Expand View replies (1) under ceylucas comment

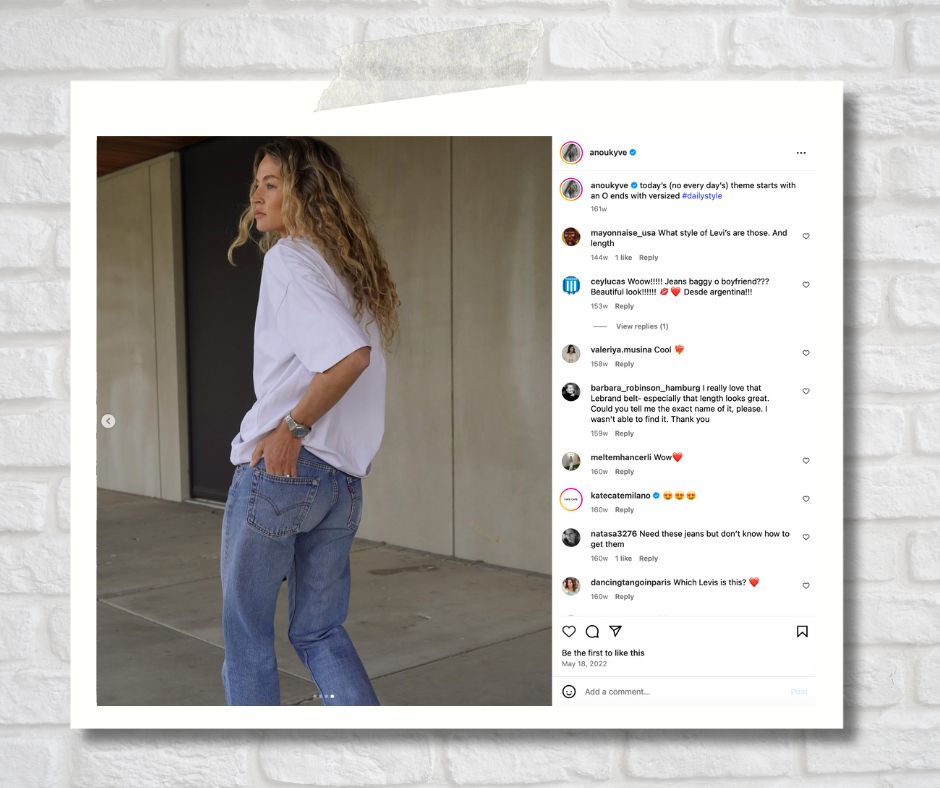(642, 326)
